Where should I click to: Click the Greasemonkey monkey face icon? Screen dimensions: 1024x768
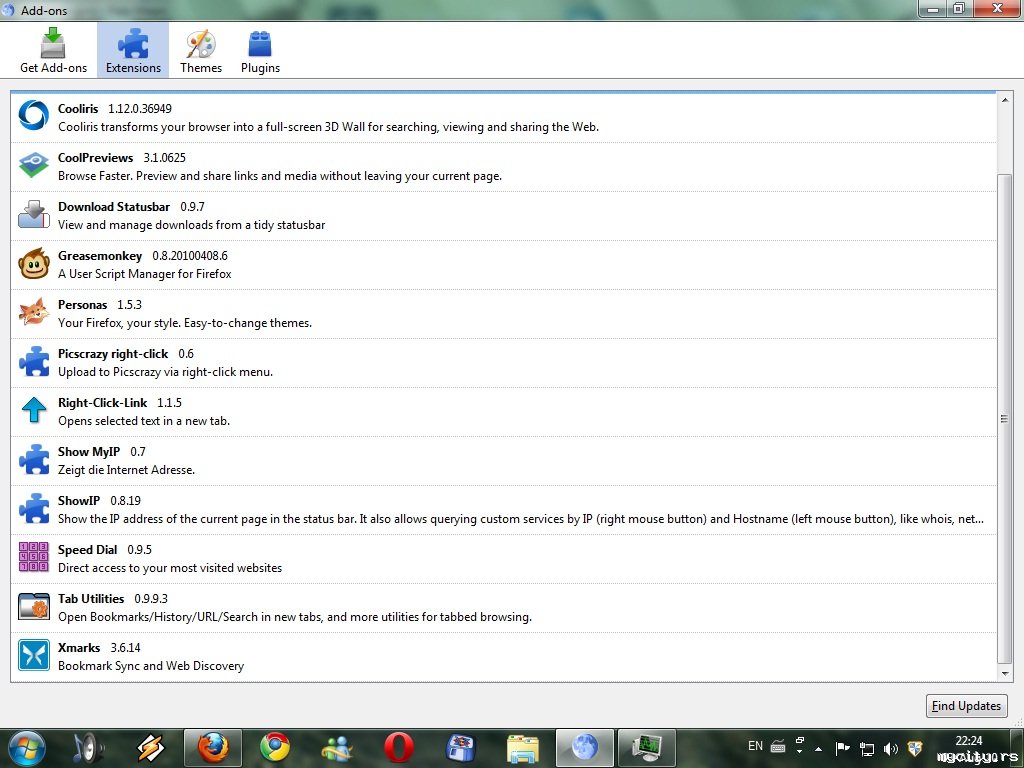click(x=34, y=264)
